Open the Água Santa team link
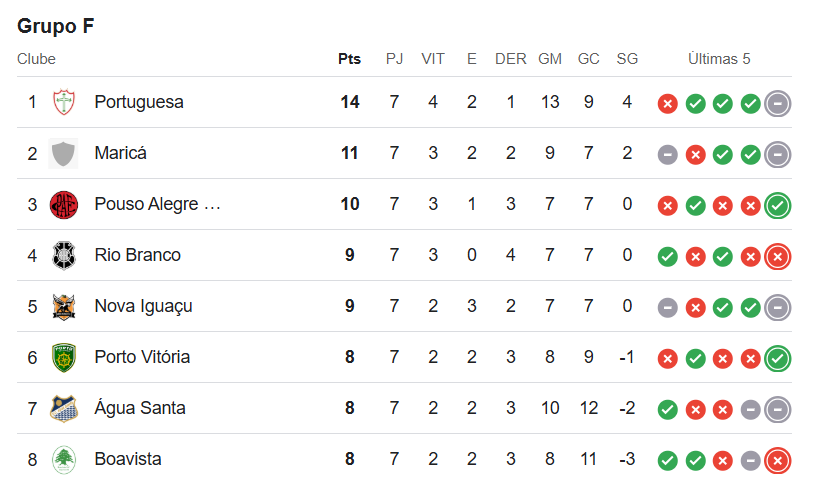Screen dimensions: 815x492 pyautogui.click(x=140, y=408)
